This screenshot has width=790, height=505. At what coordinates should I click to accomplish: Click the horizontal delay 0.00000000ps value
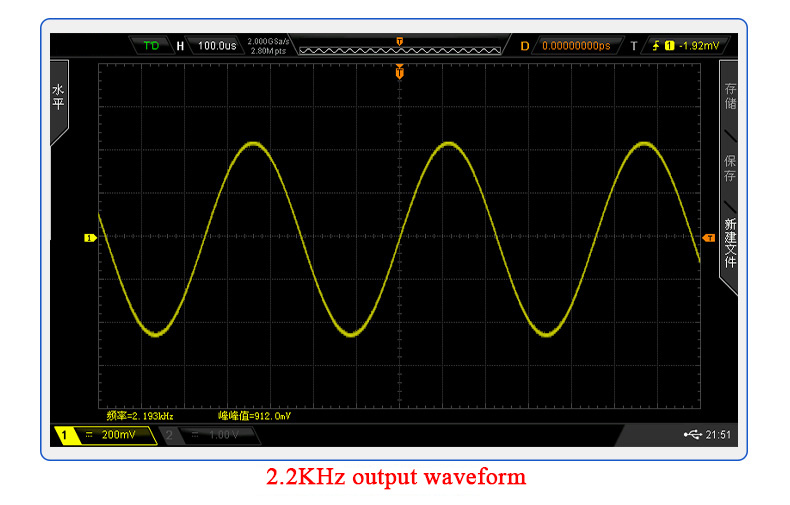(576, 46)
